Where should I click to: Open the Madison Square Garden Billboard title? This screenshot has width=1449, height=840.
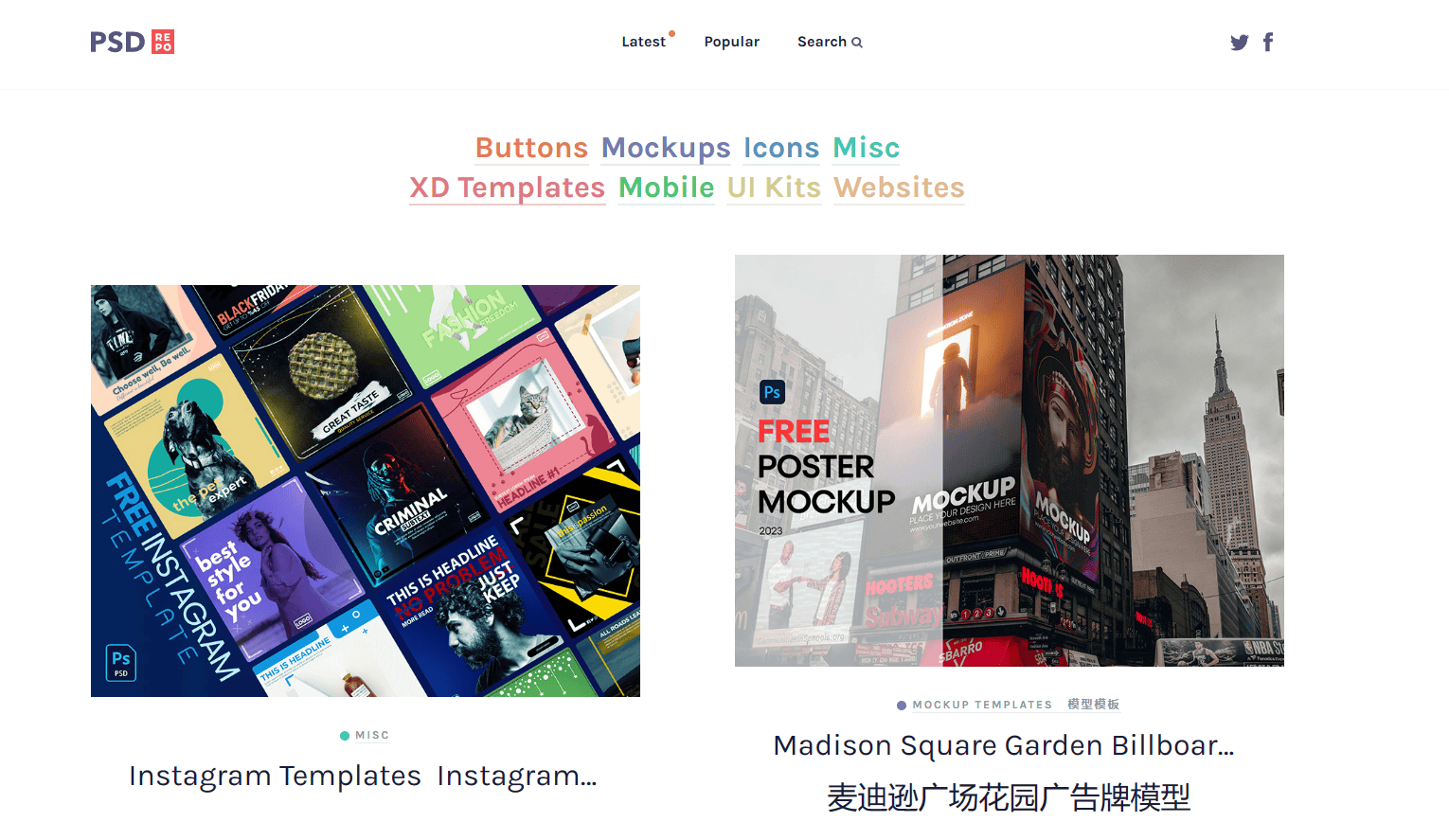[x=1004, y=745]
